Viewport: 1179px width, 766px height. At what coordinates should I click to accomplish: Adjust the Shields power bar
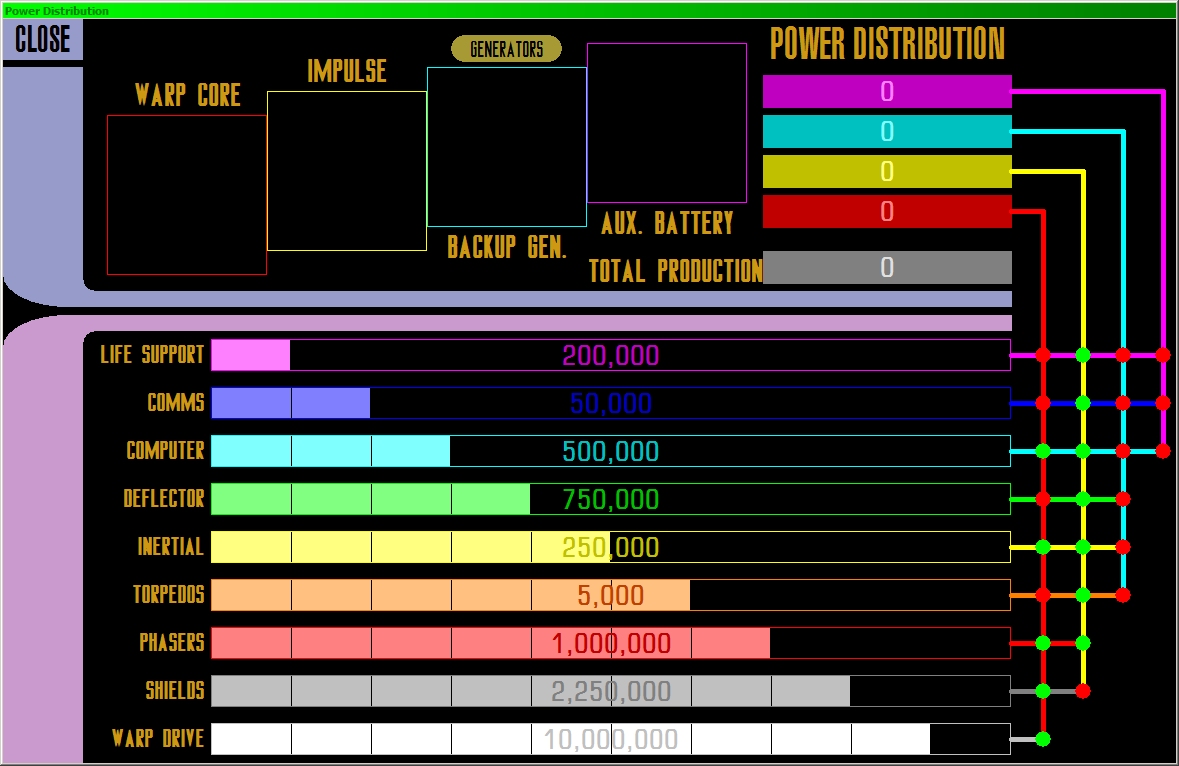click(x=611, y=691)
